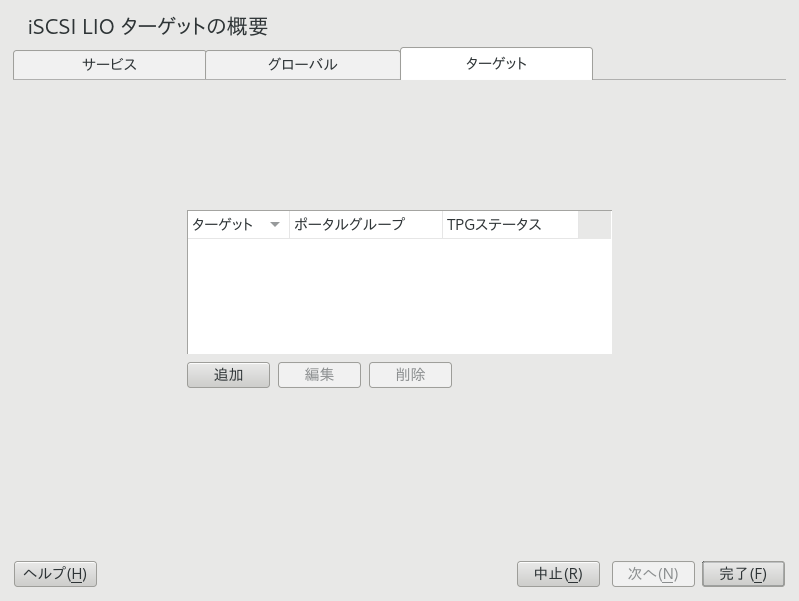Click divider between ターゲット and ポータルグループ headers

tap(289, 225)
